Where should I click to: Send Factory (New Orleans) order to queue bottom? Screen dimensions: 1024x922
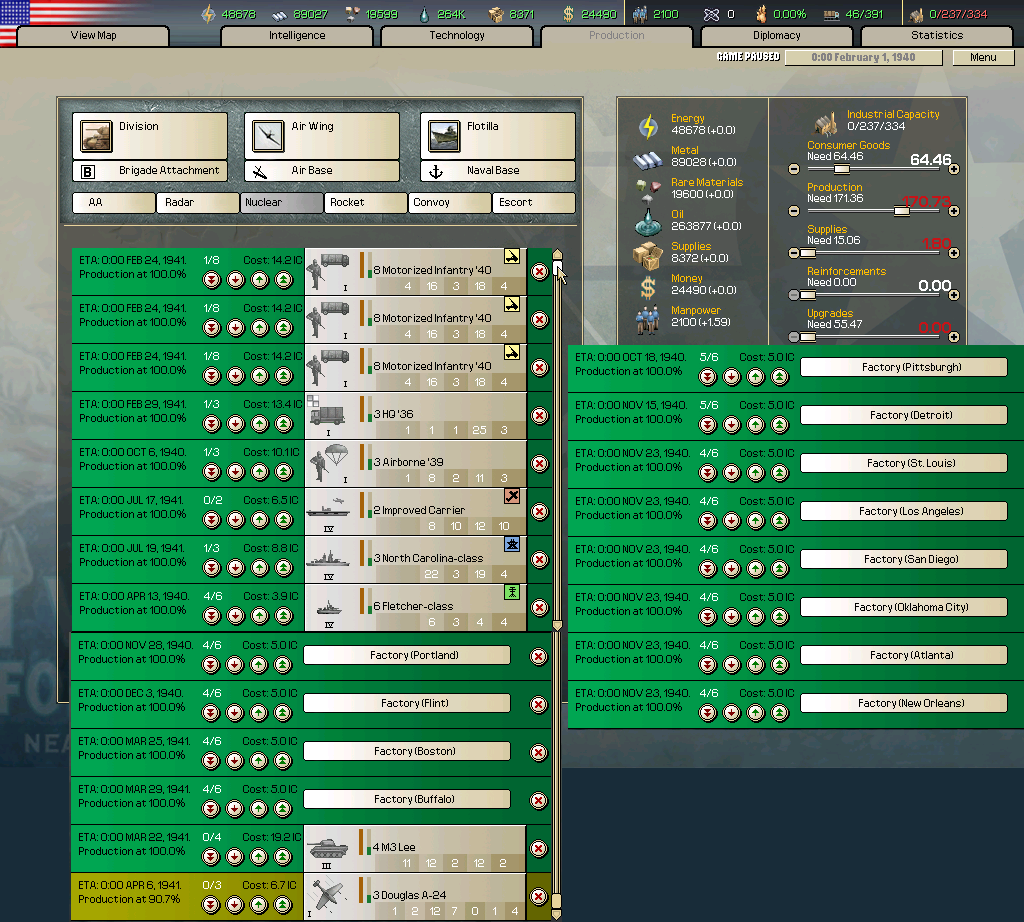pyautogui.click(x=707, y=713)
